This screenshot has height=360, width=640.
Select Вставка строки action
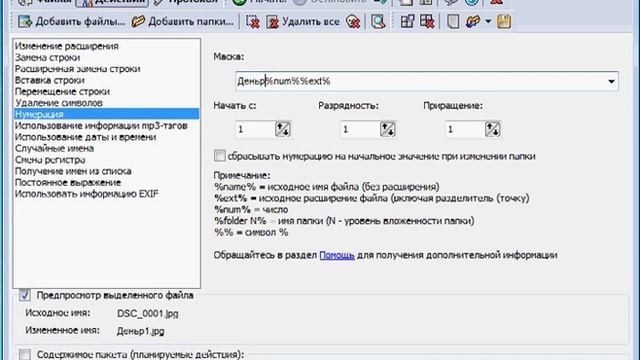coord(106,80)
